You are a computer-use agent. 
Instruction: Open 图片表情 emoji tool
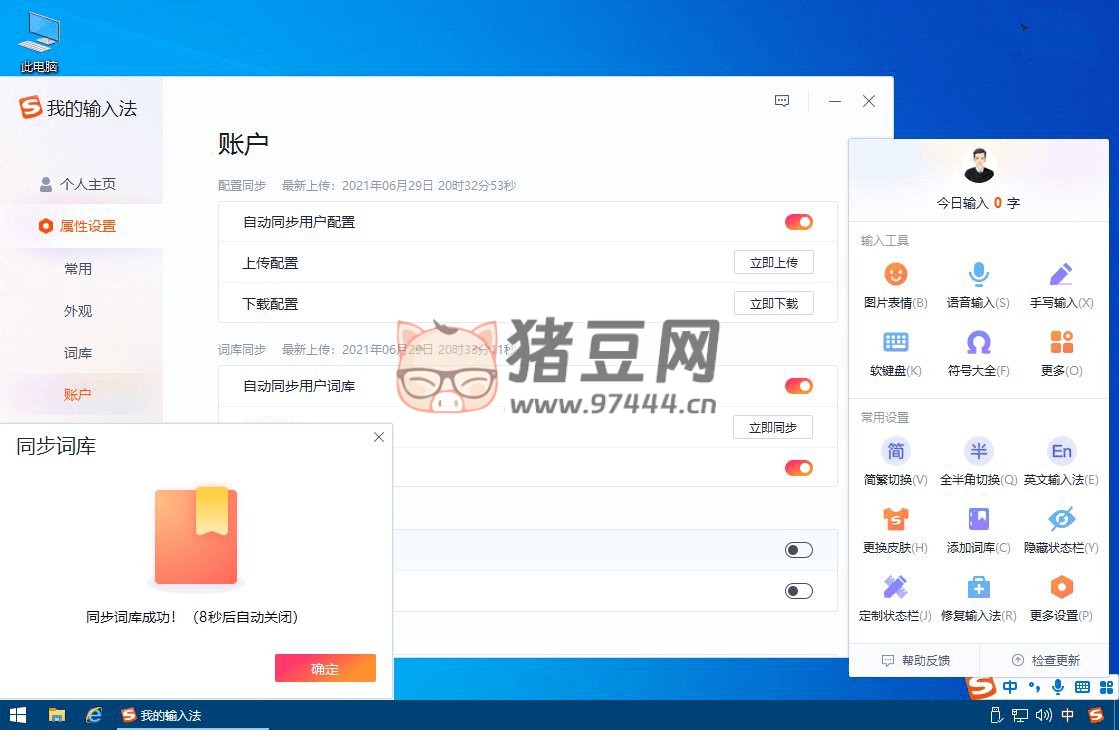tap(895, 285)
